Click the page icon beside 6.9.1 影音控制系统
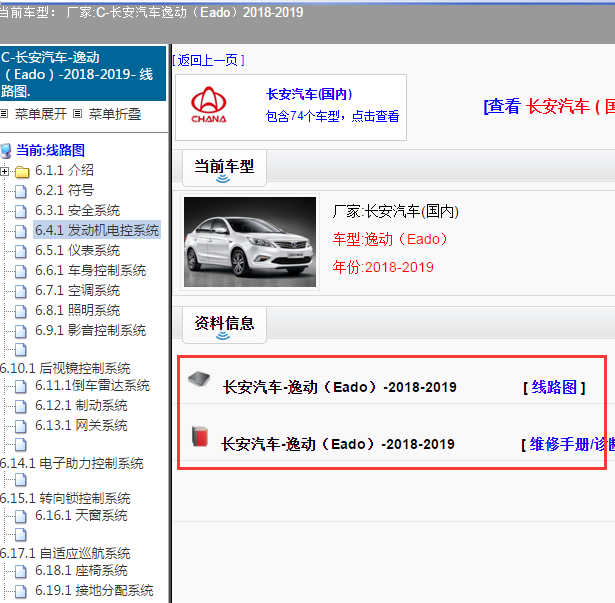The height and width of the screenshot is (603, 615). coord(20,332)
